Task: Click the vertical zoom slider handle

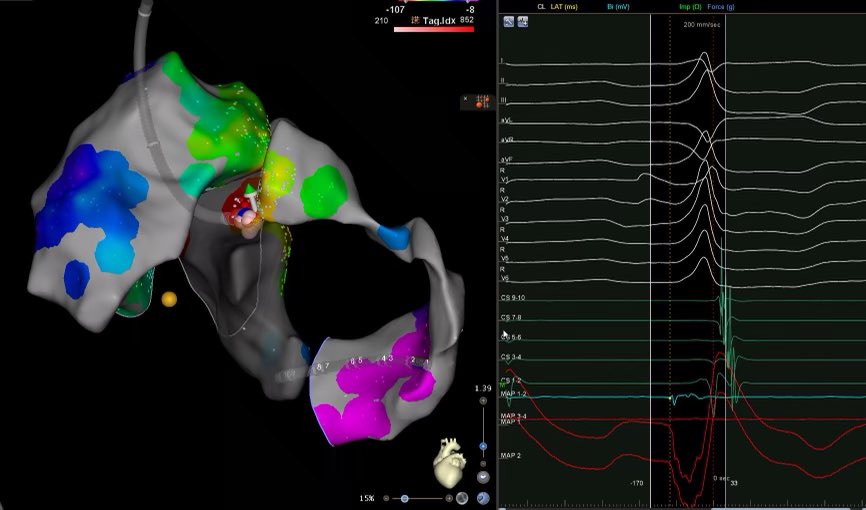Action: pyautogui.click(x=483, y=446)
